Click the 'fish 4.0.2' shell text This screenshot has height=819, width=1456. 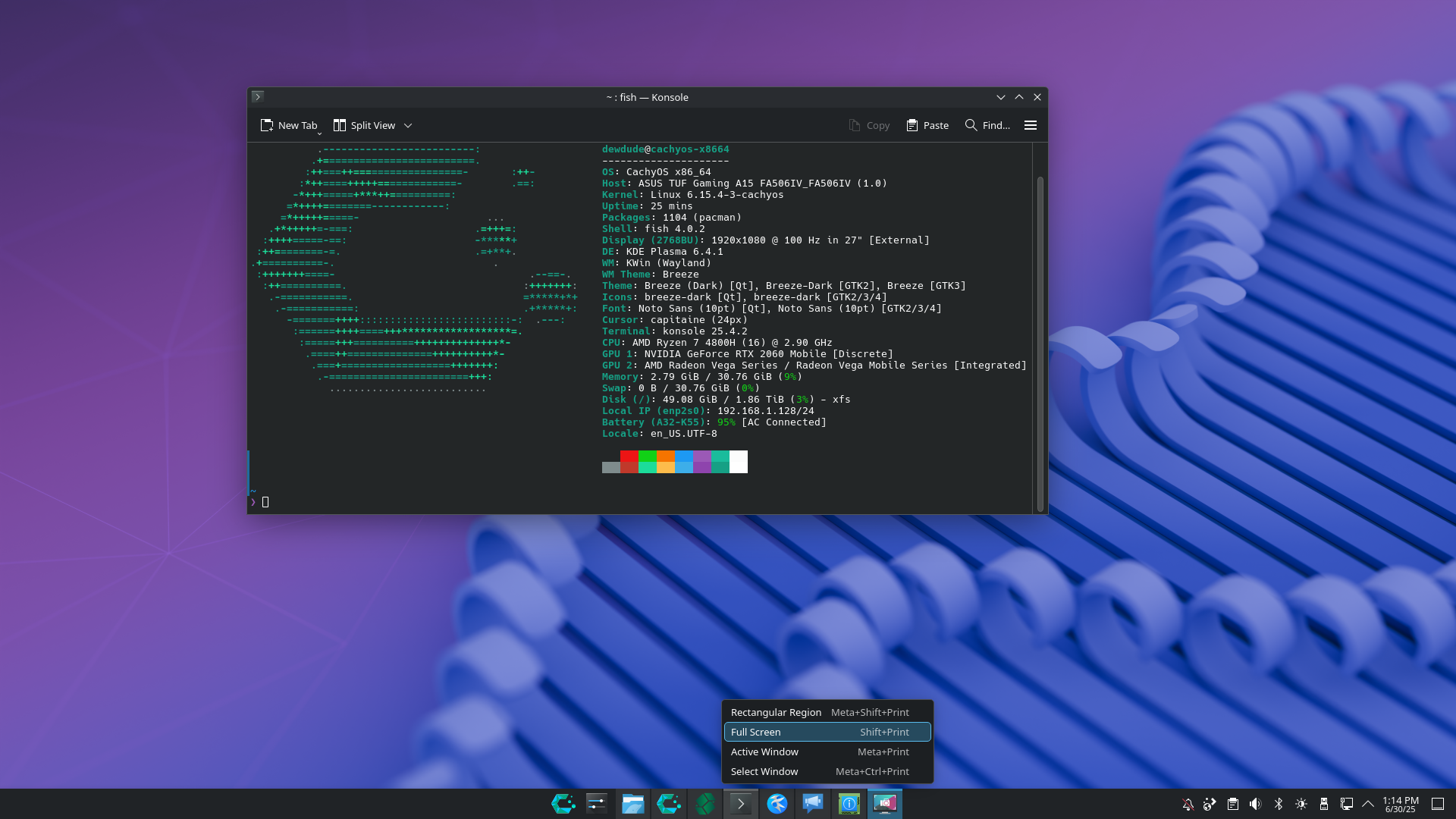tap(675, 229)
